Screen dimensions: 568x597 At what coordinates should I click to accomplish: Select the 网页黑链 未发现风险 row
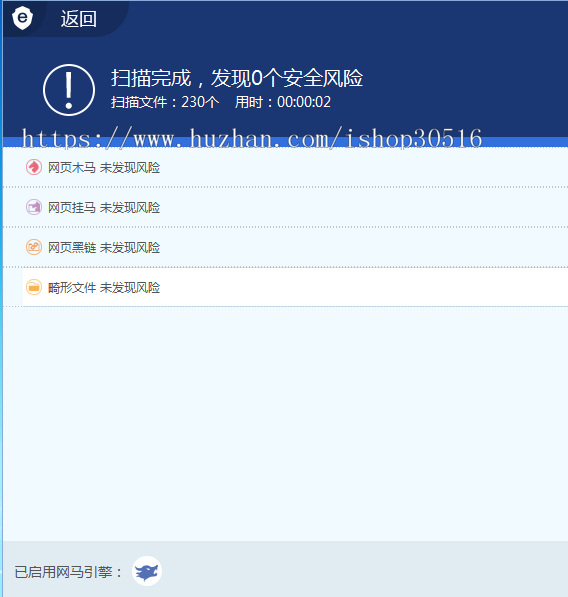285,247
